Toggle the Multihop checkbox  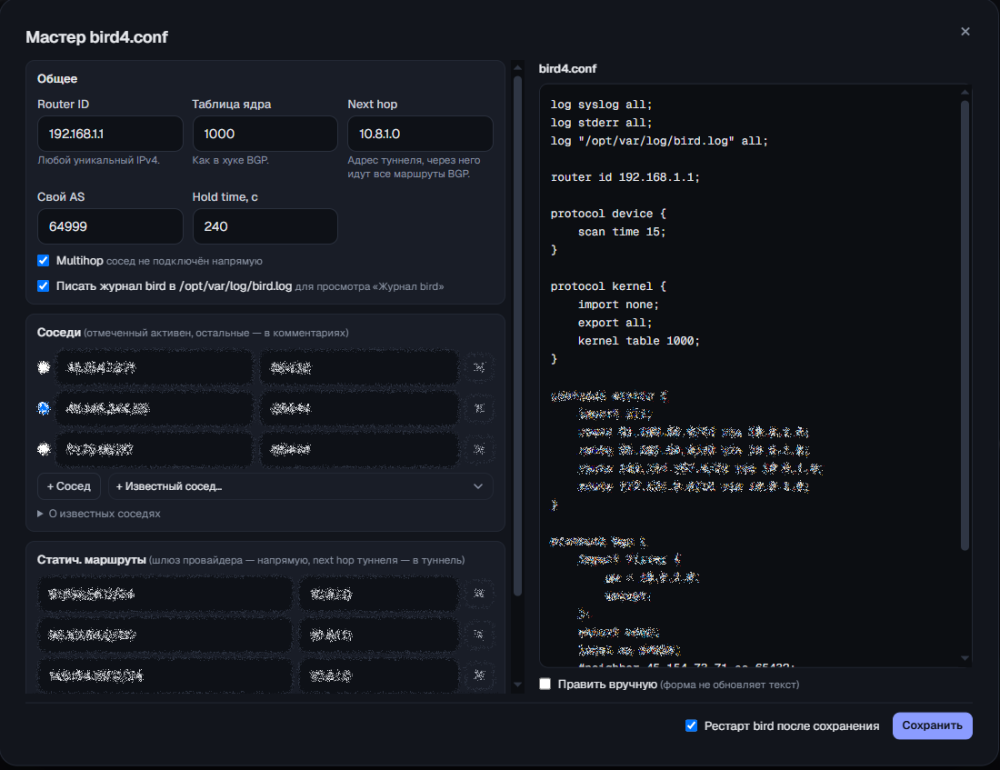click(x=43, y=260)
